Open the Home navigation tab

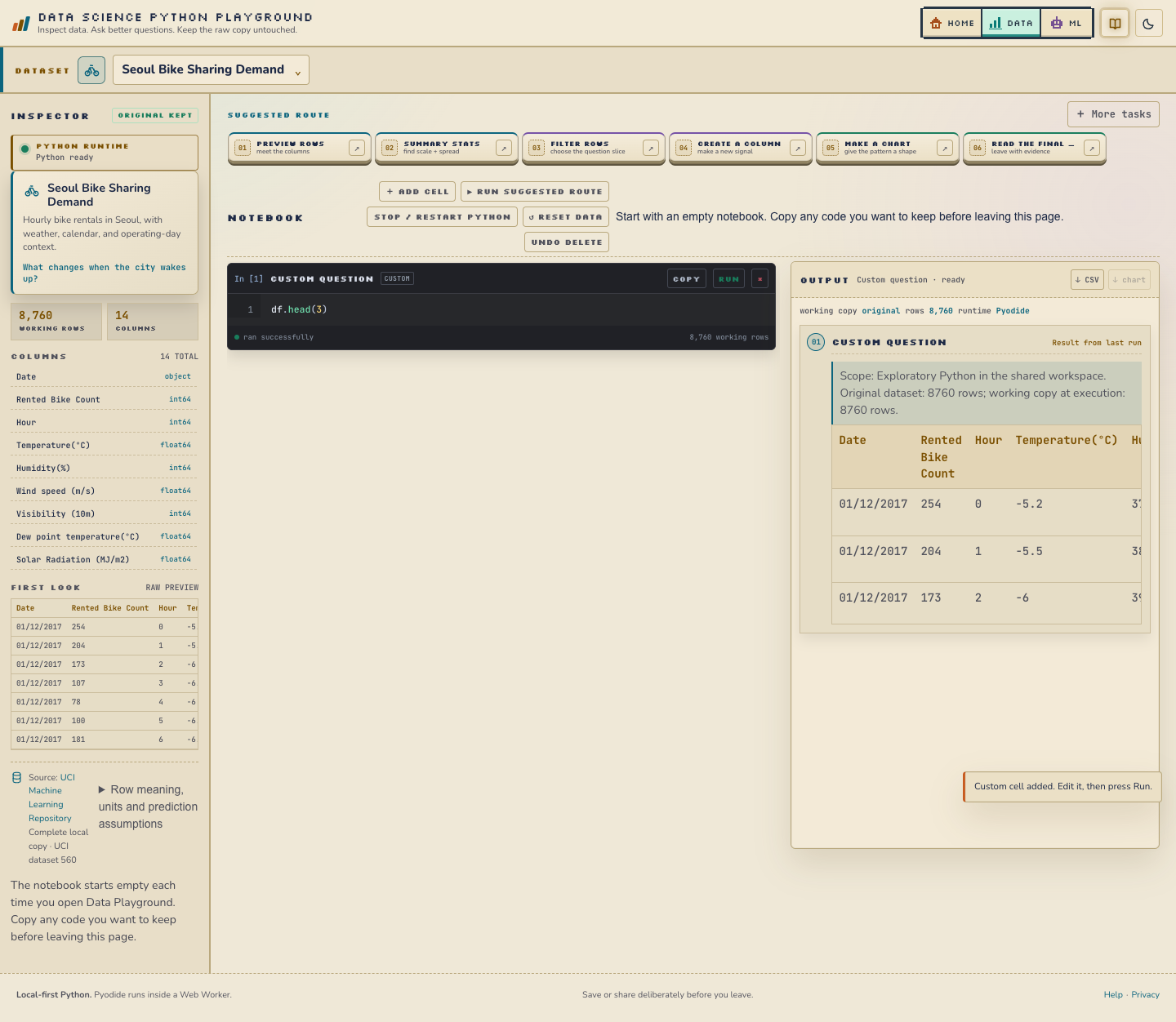pyautogui.click(x=952, y=24)
